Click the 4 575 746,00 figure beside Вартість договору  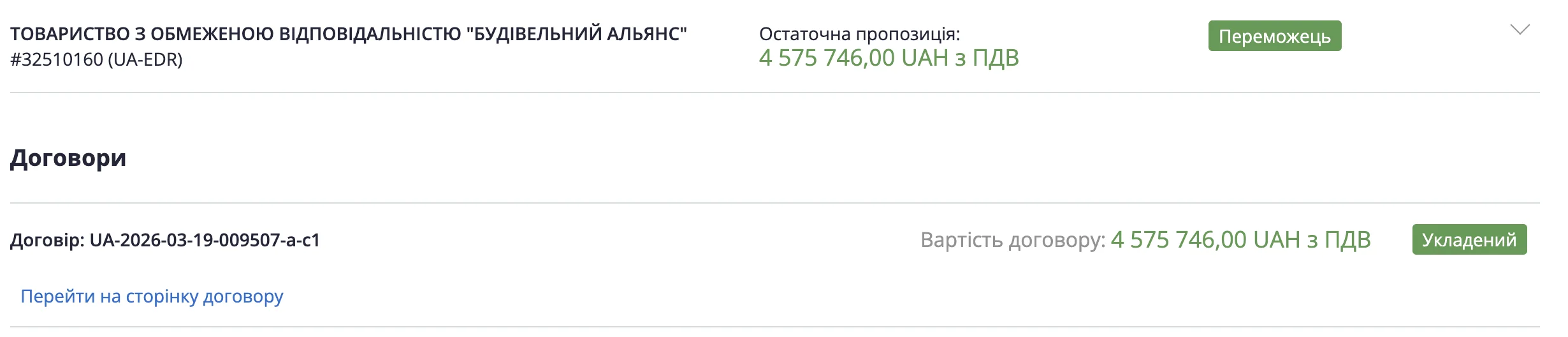[1179, 240]
